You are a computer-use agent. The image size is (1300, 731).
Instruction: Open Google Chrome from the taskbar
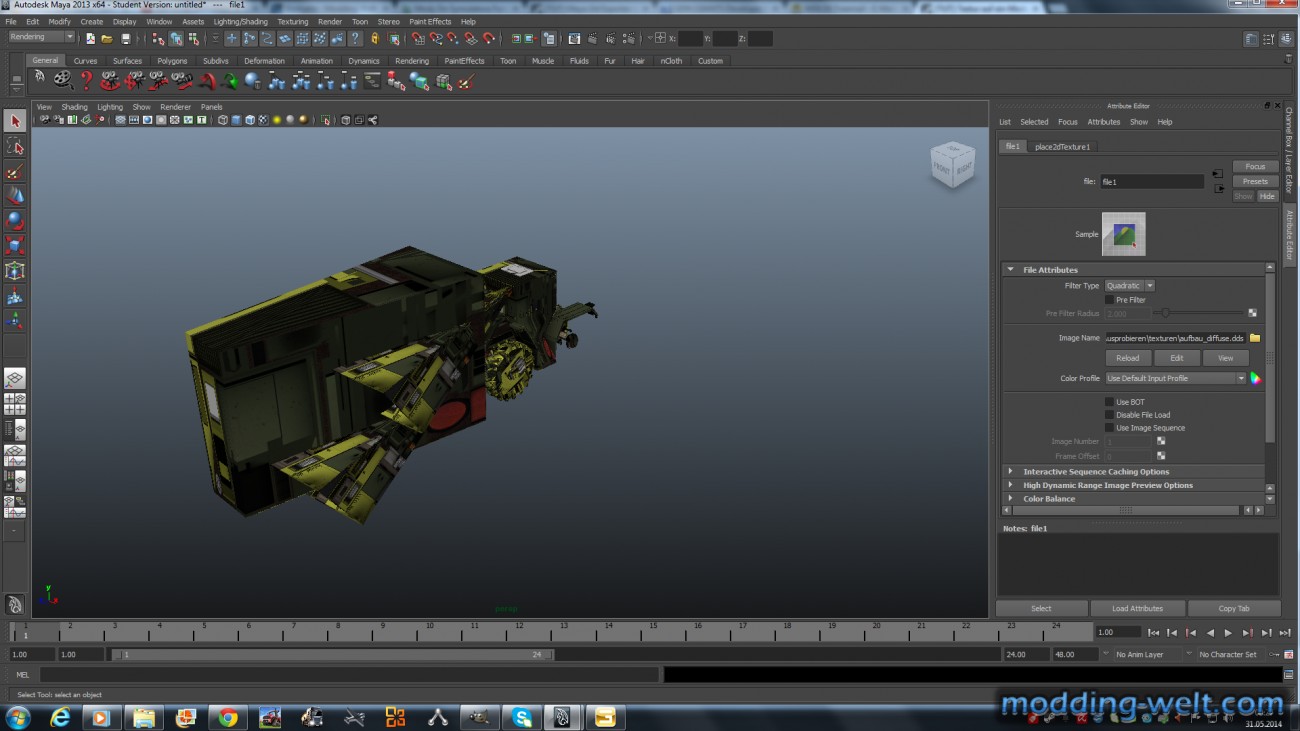pos(228,717)
